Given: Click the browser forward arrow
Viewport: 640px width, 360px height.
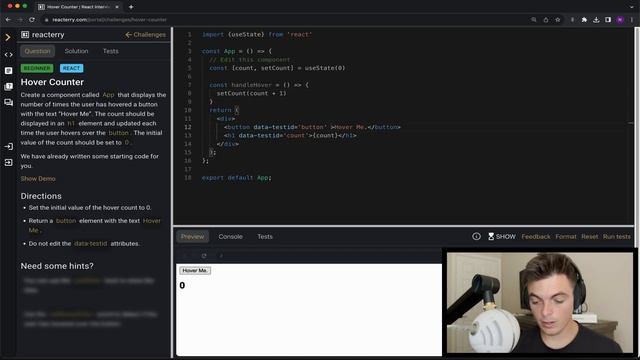Looking at the screenshot, I should click(20, 20).
